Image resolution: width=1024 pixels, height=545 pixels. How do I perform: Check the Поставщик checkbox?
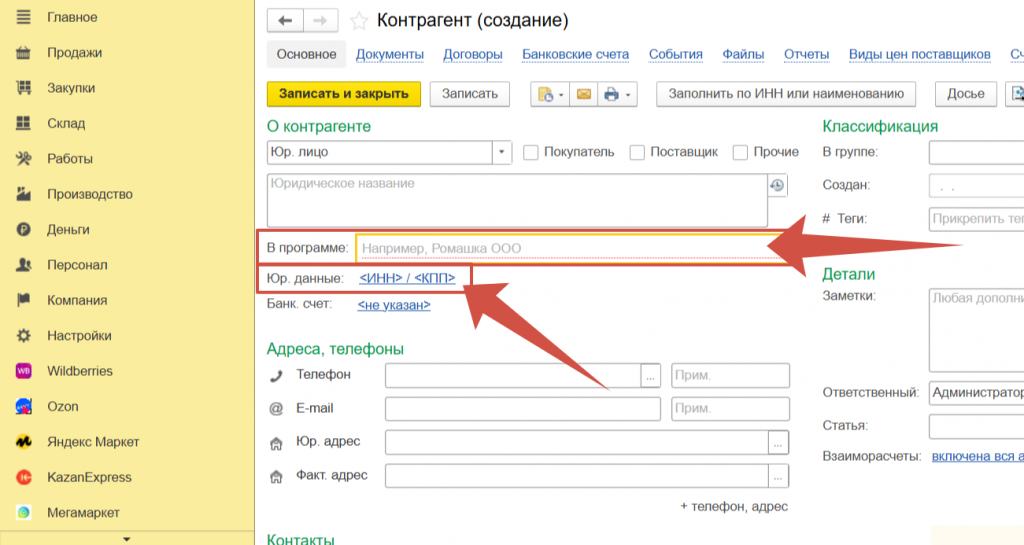[637, 152]
